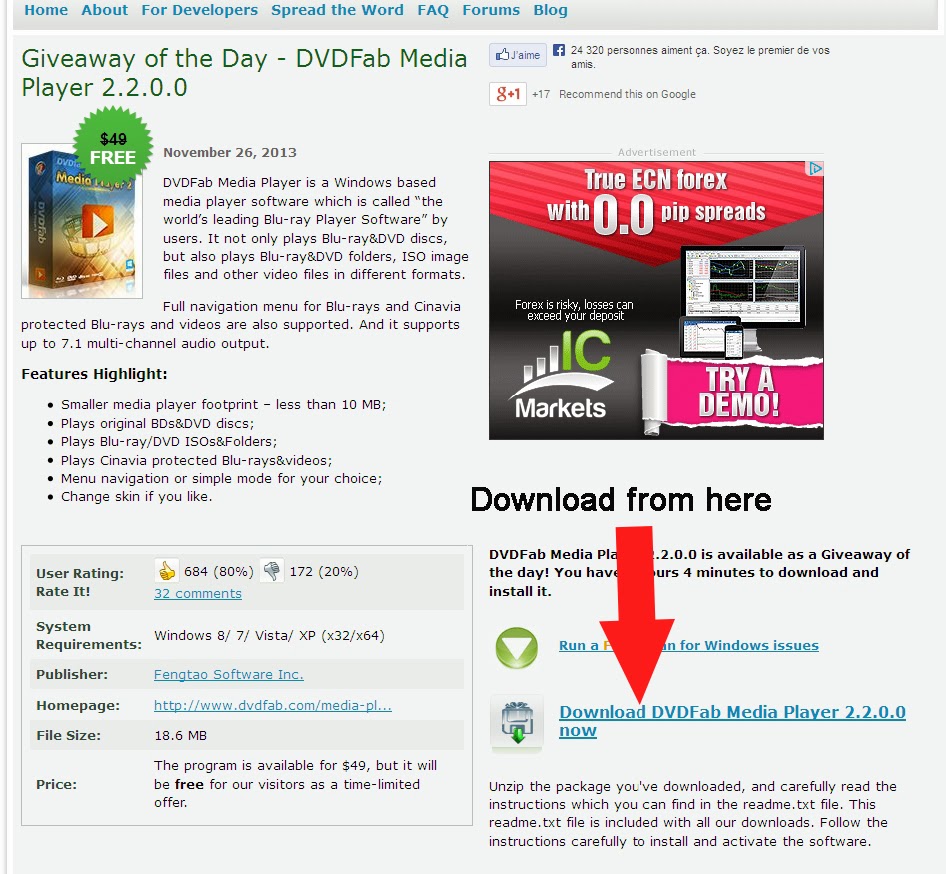Click the green $49 FREE badge
The image size is (946, 874).
[112, 147]
